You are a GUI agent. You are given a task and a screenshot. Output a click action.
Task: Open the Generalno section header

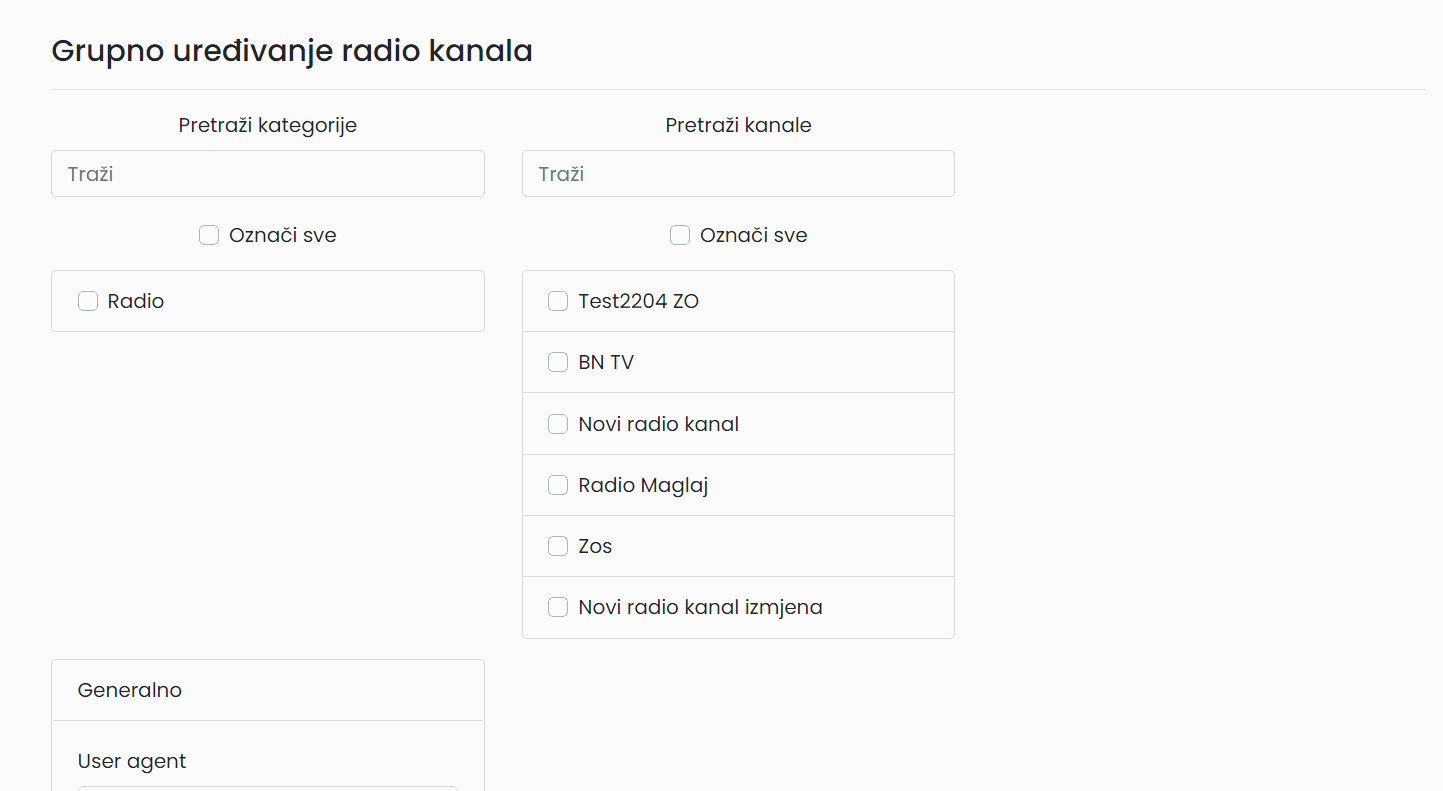(268, 690)
